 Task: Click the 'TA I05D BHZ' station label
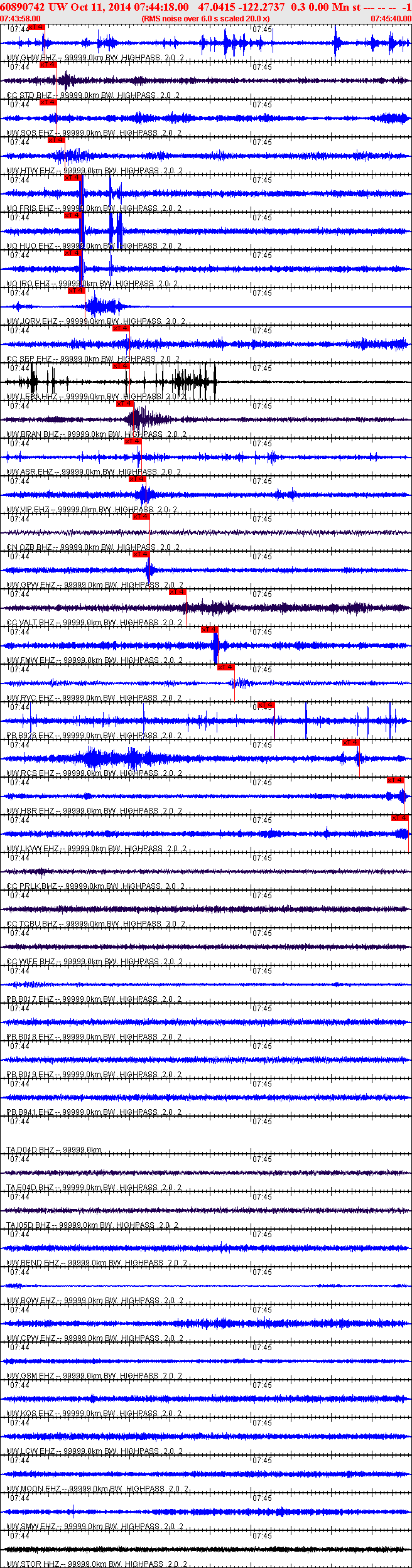[x=28, y=1225]
